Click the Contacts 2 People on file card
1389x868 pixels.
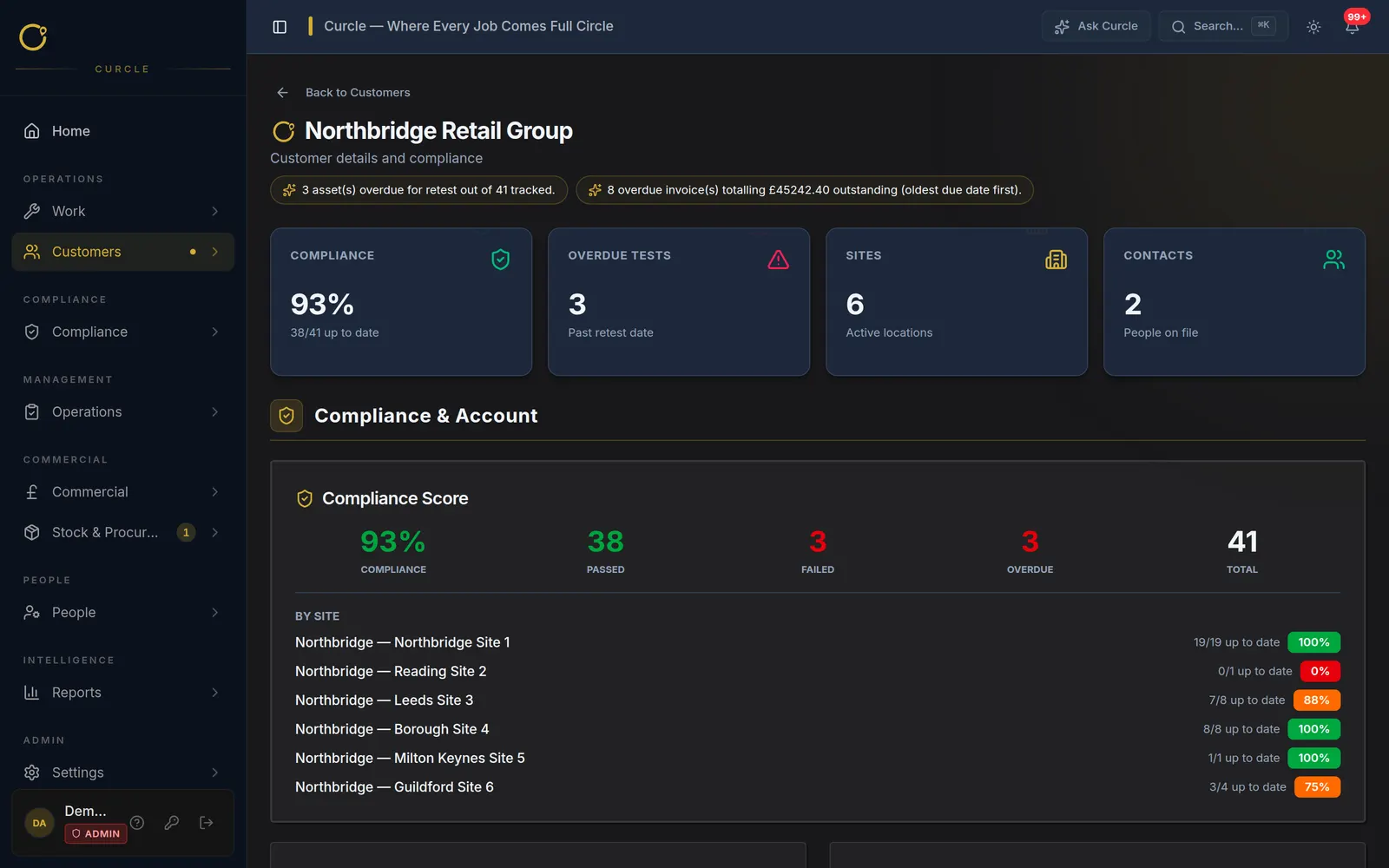[x=1234, y=302]
